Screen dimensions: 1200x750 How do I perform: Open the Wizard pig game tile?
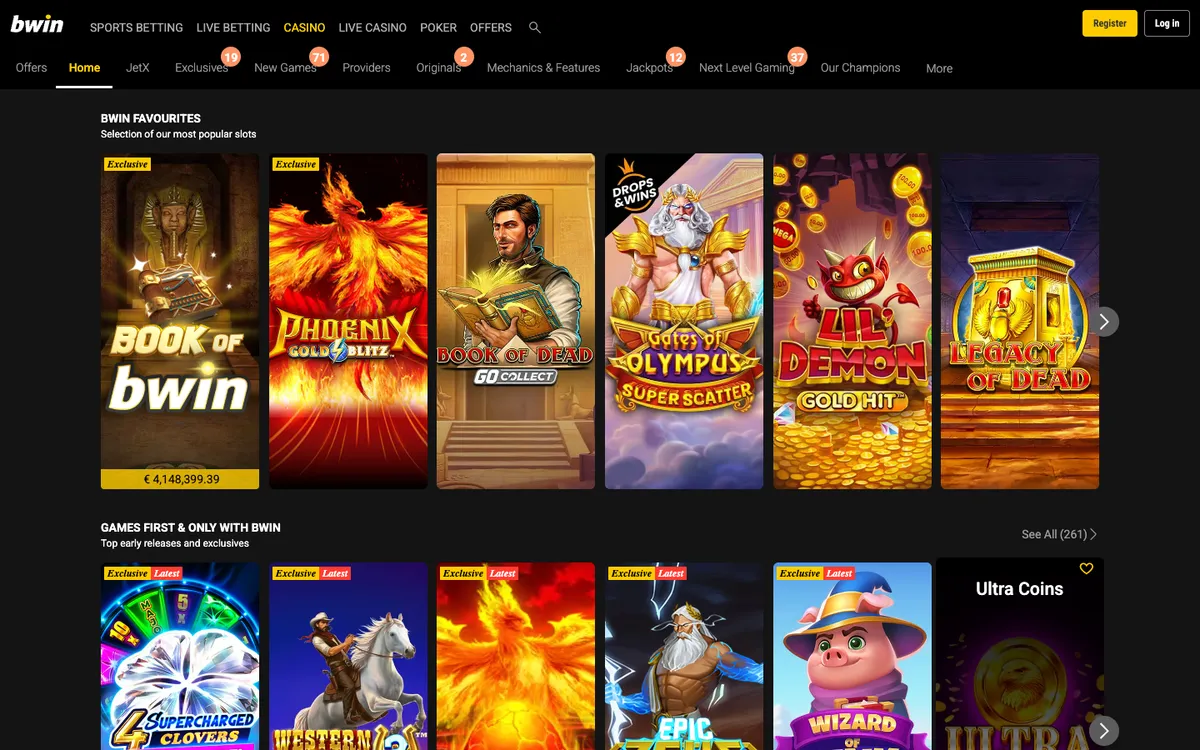(852, 656)
